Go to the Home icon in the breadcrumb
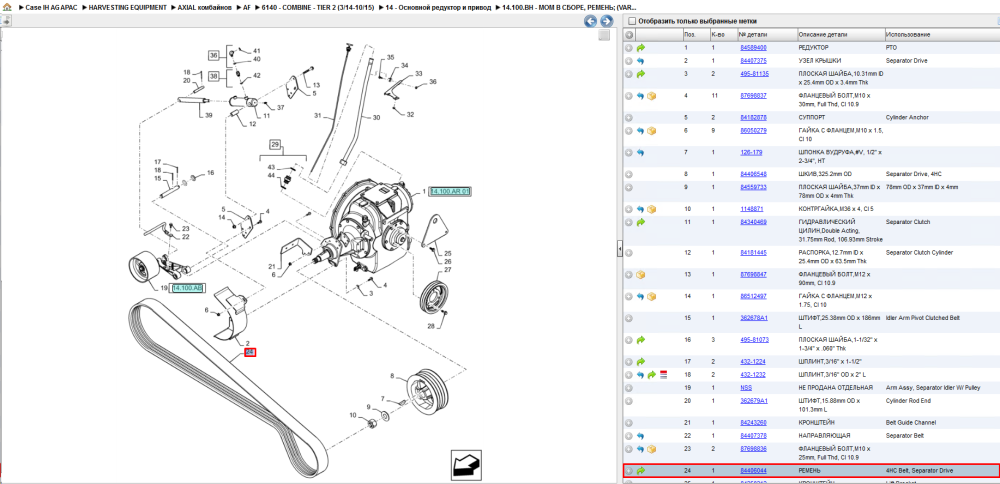1000x484 pixels. (6, 7)
